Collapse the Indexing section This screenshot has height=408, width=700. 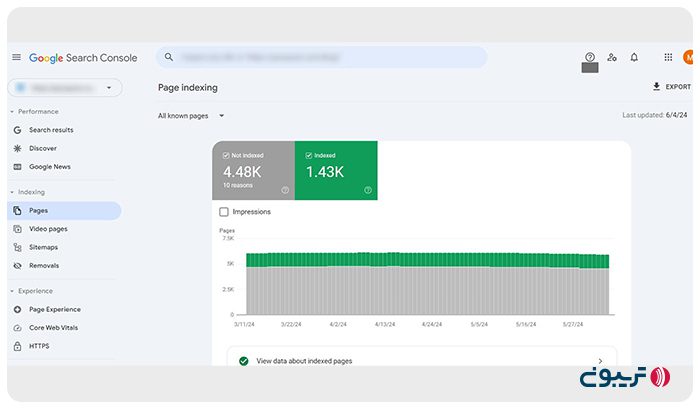click(28, 192)
